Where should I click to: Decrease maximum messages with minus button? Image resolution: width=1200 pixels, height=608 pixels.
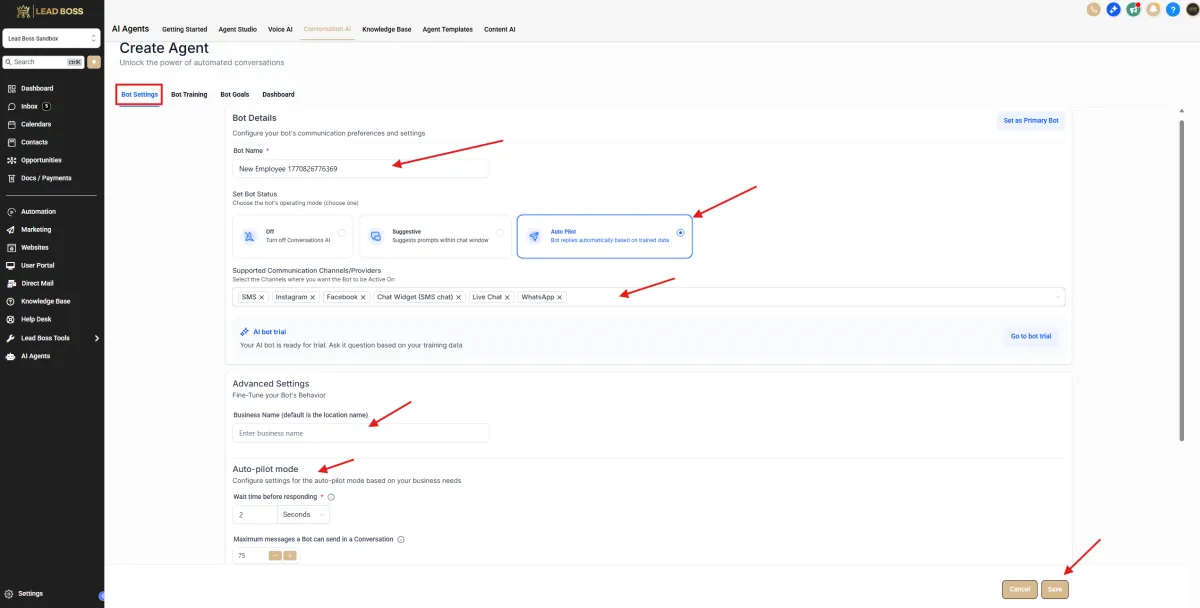pyautogui.click(x=275, y=555)
